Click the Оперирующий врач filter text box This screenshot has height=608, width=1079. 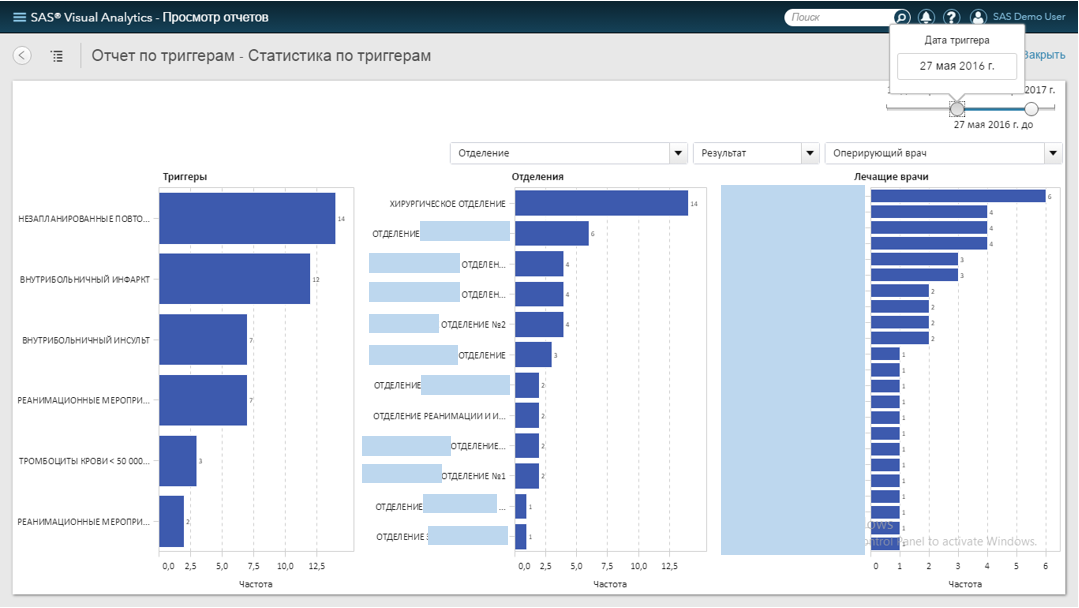click(x=934, y=153)
